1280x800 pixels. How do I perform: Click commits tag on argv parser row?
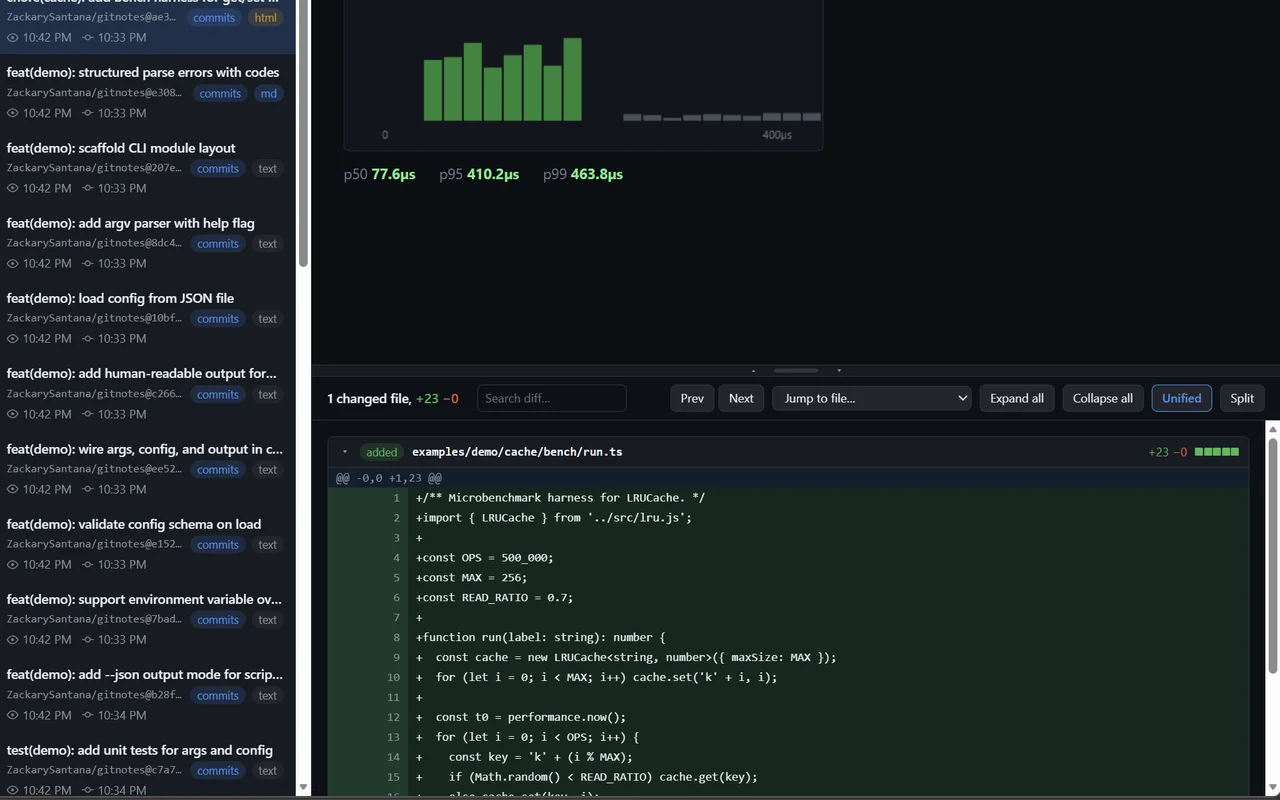pos(218,244)
